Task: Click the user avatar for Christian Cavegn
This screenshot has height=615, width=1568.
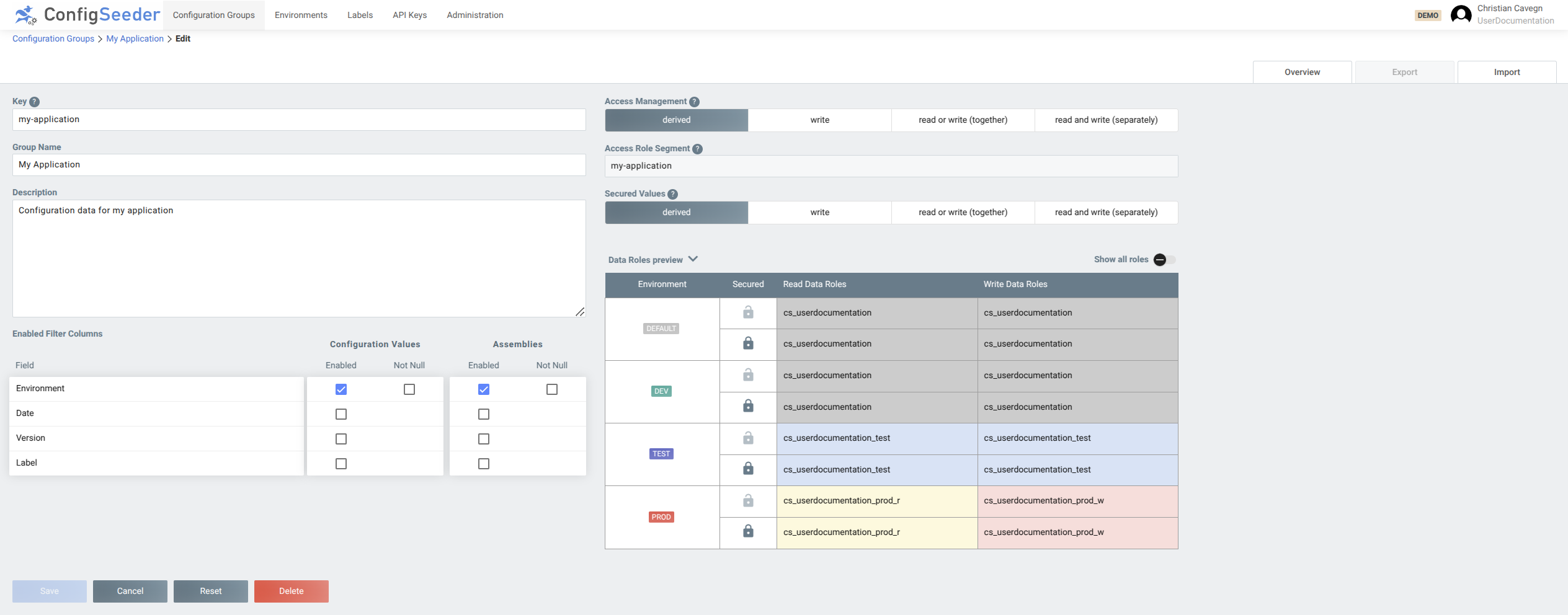Action: 1461,14
